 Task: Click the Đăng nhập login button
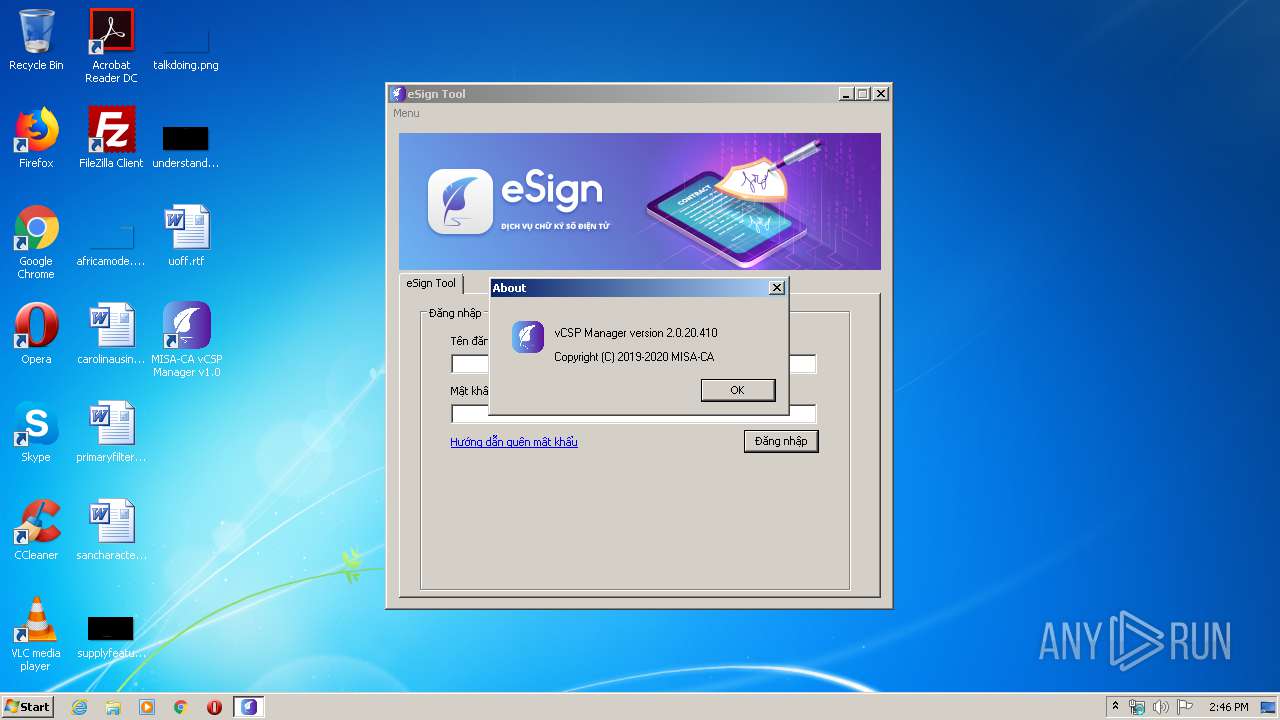point(781,441)
